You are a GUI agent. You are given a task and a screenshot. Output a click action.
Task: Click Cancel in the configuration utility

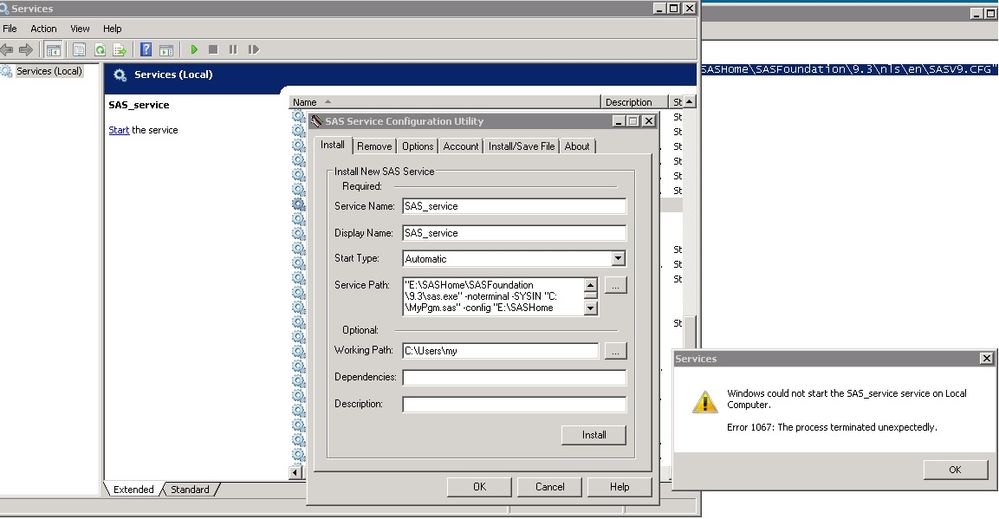point(550,487)
